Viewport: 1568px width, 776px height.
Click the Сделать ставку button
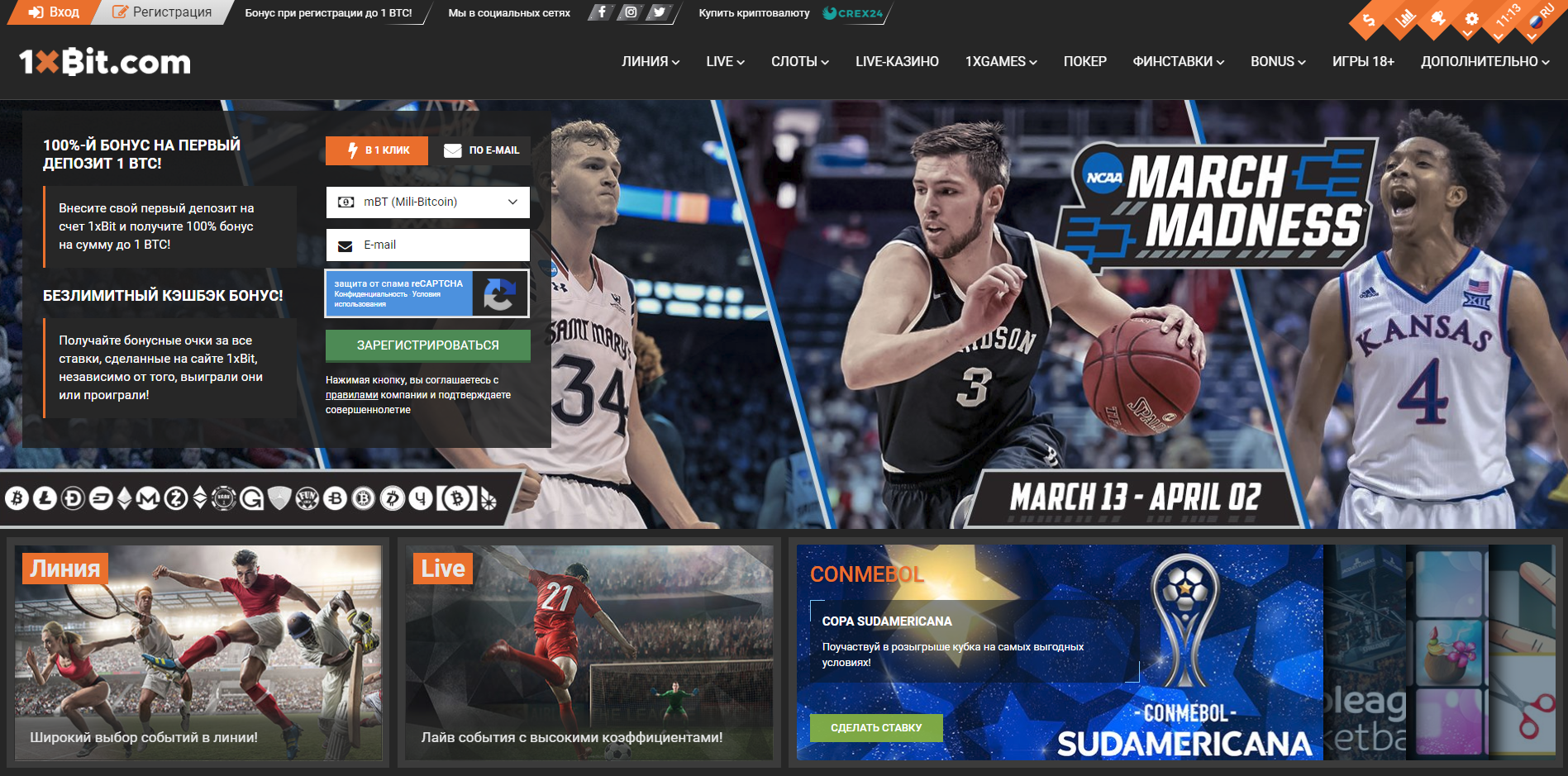tap(875, 727)
